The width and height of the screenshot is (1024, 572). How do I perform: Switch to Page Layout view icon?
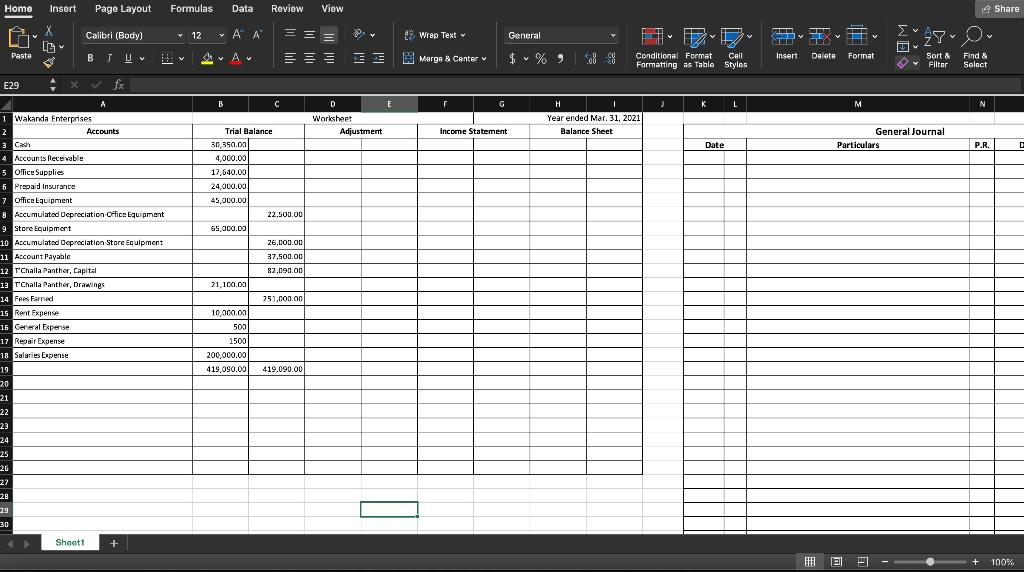[837, 562]
